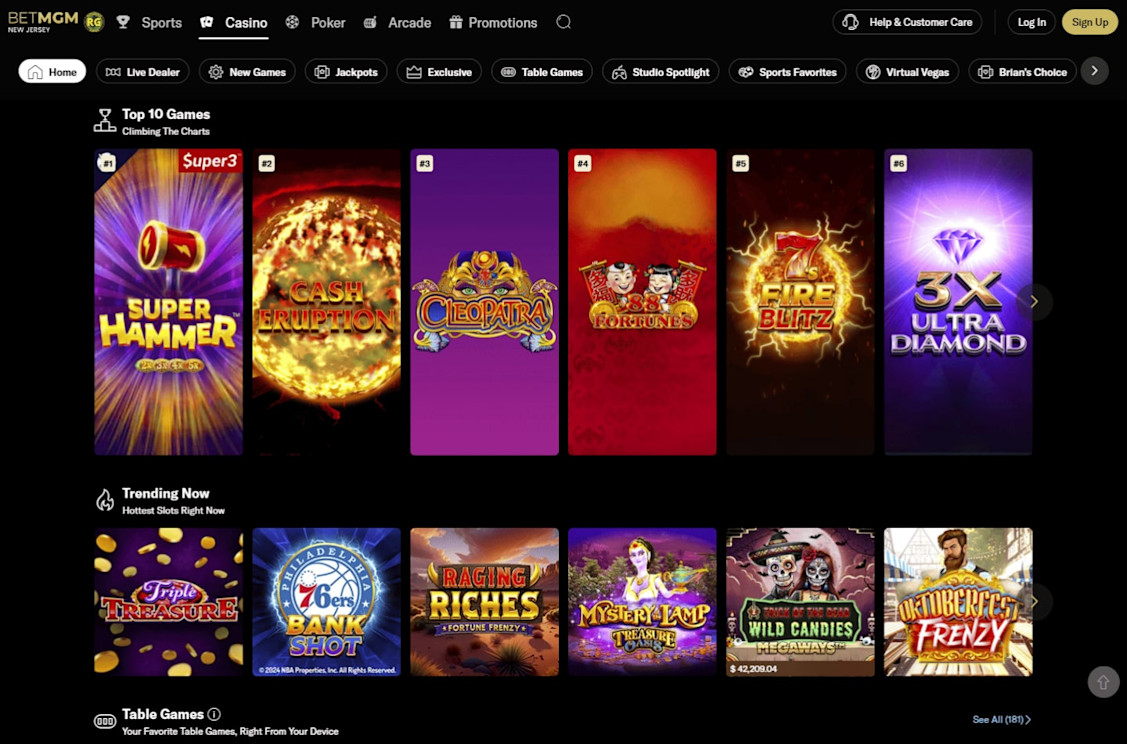This screenshot has width=1127, height=744.
Task: Show more Trending Now games with right arrow
Action: click(x=1034, y=602)
